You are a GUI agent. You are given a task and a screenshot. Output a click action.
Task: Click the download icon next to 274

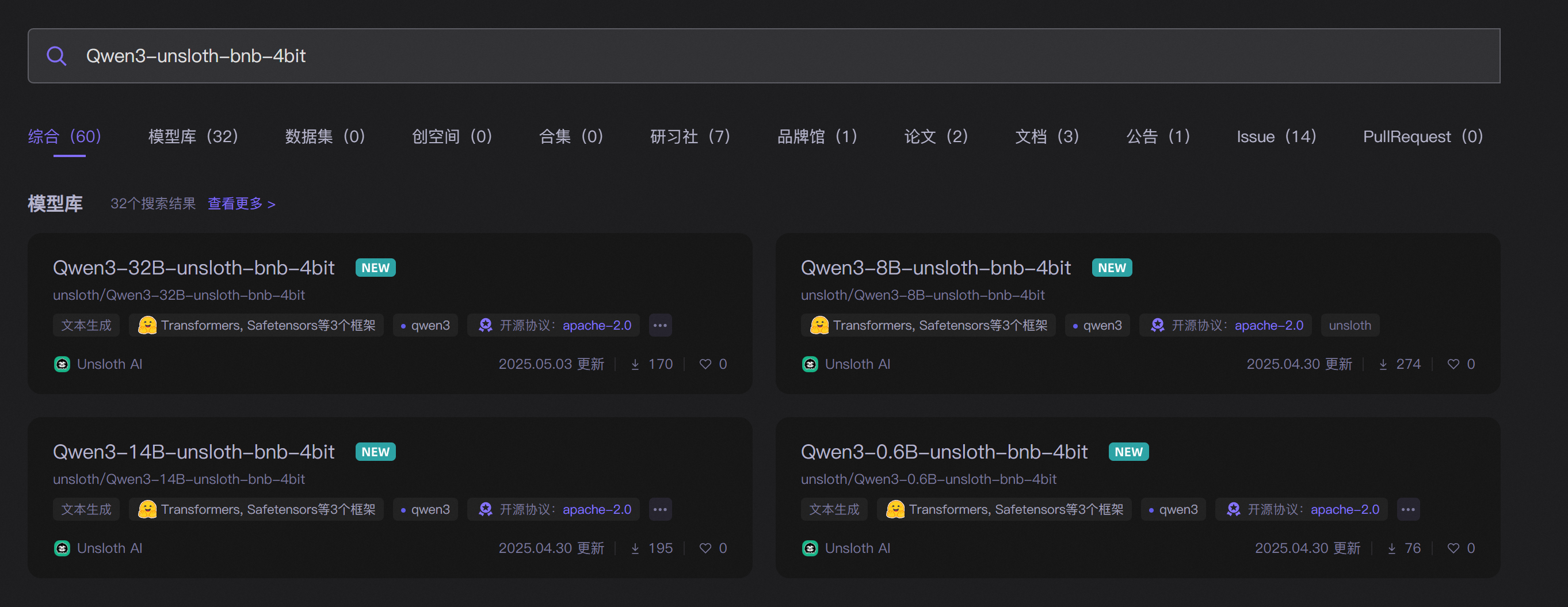(x=1383, y=364)
